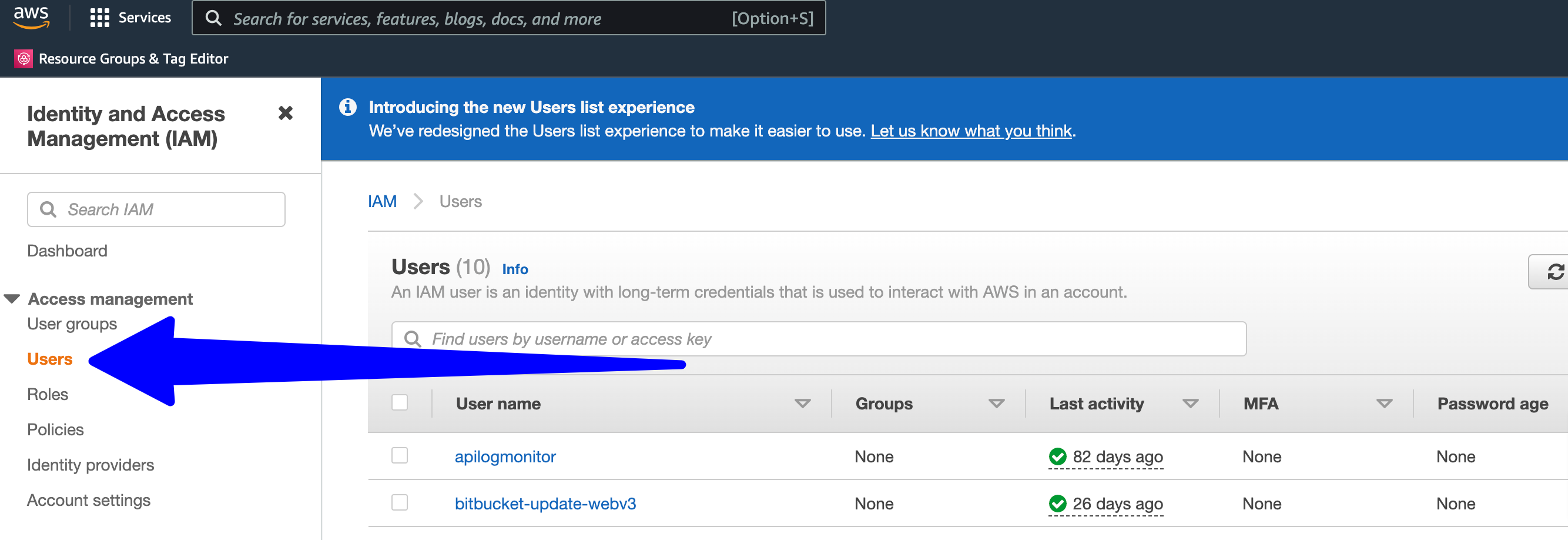Click MFA 'None' cell for bitbucket-update-webv3
1568x540 pixels.
point(1262,504)
